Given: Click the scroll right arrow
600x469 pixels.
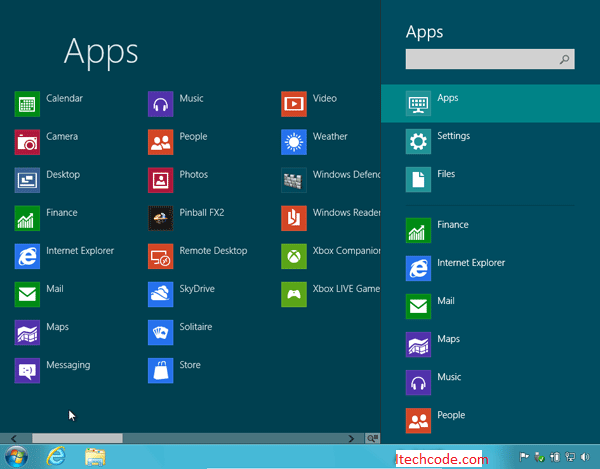Looking at the screenshot, I should (x=351, y=438).
